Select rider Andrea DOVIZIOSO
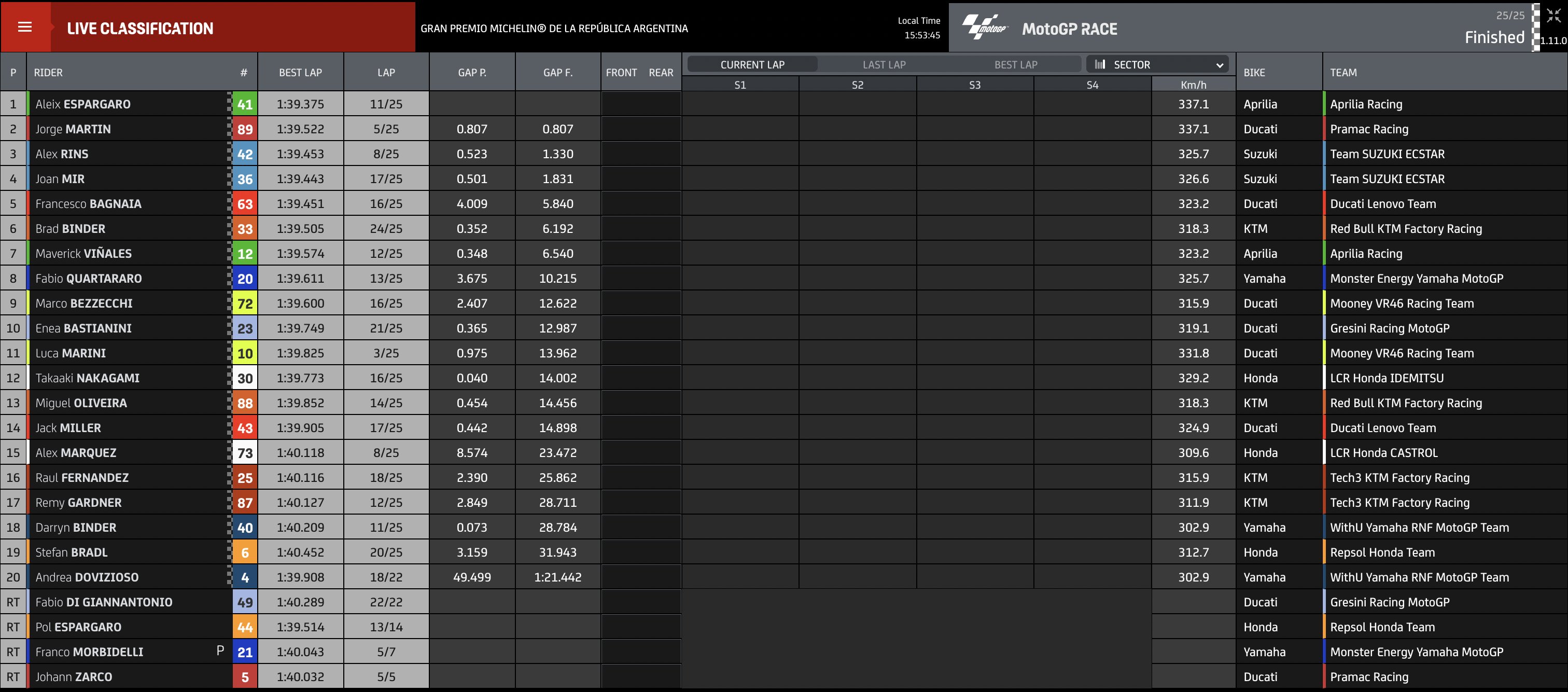 87,577
